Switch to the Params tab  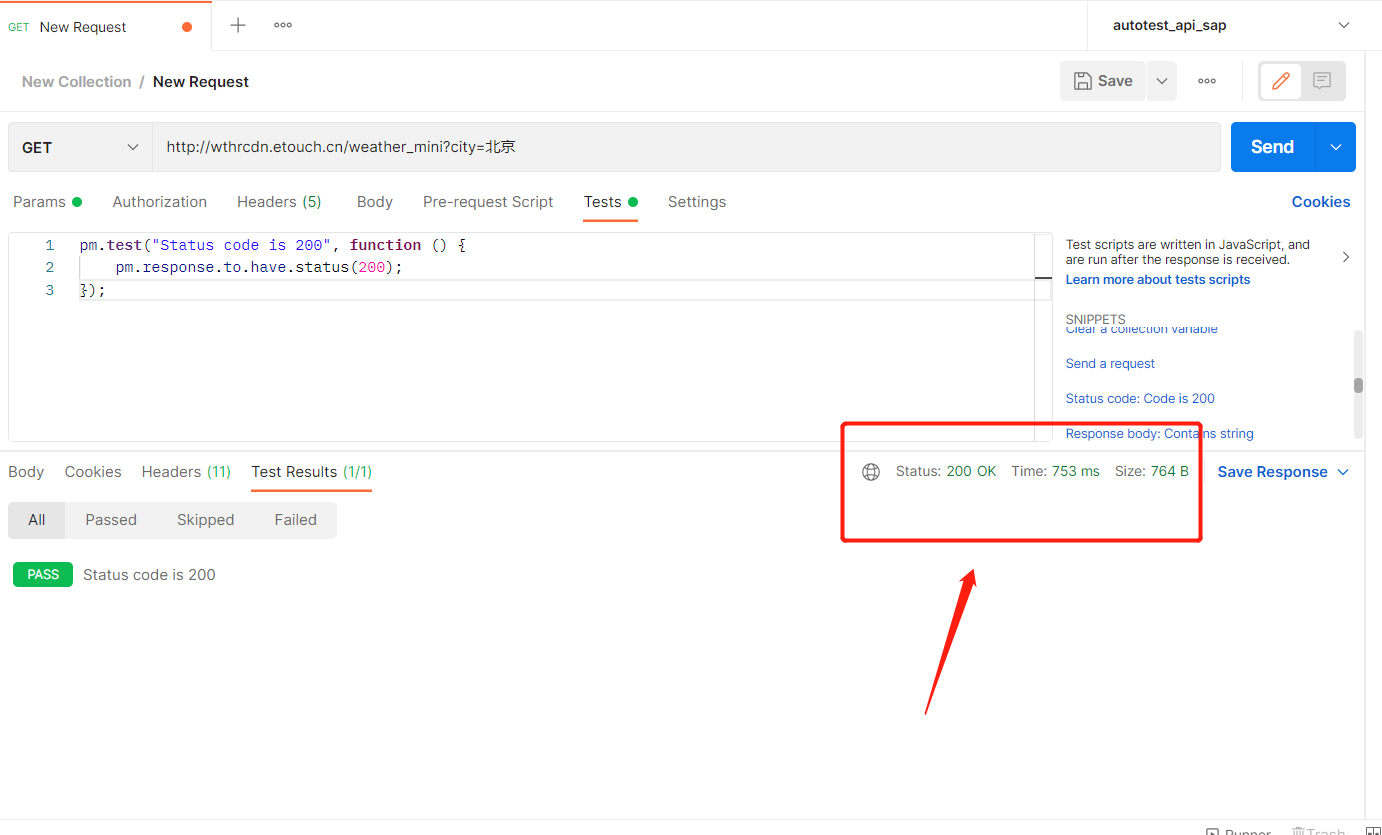point(47,202)
